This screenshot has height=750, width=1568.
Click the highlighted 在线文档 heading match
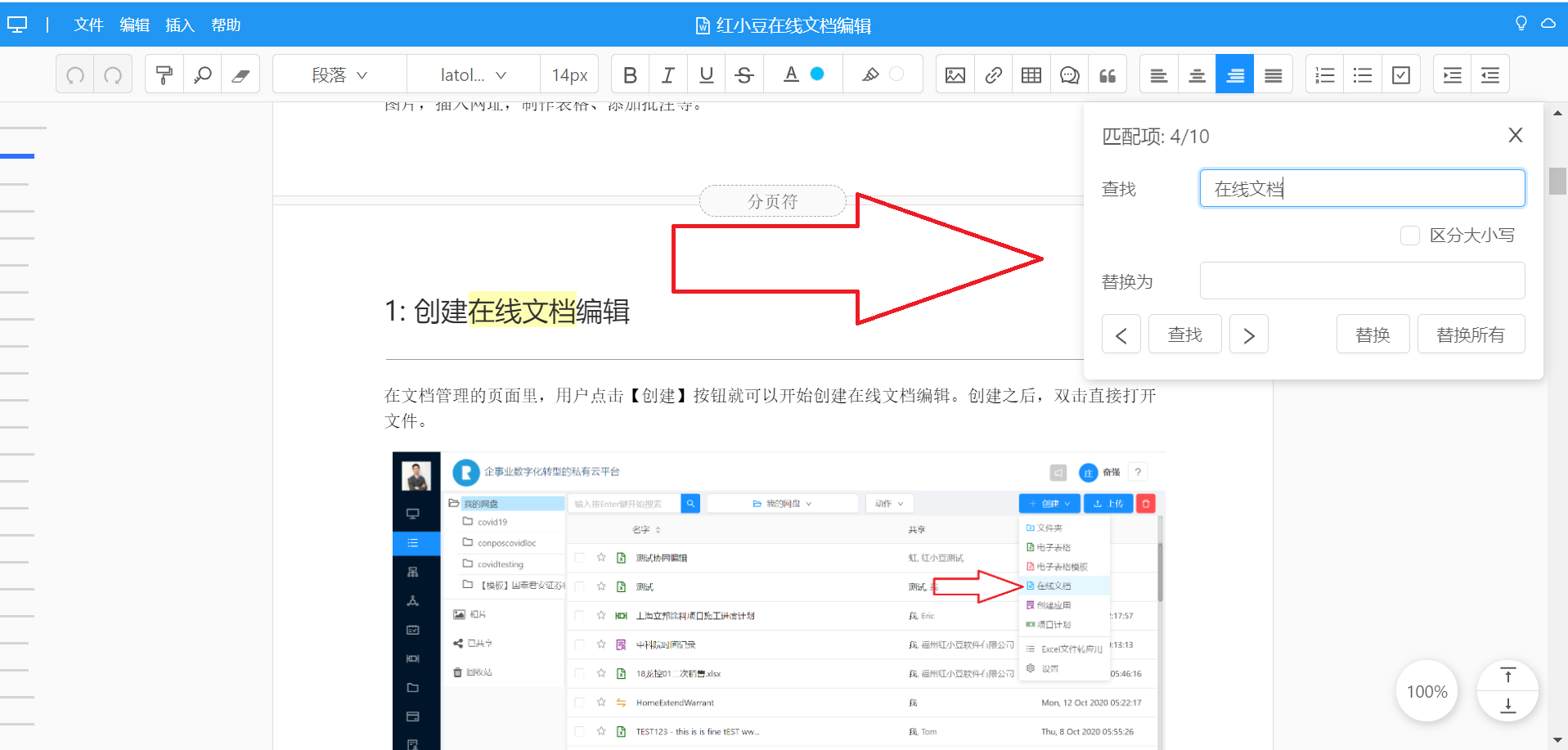click(x=522, y=311)
